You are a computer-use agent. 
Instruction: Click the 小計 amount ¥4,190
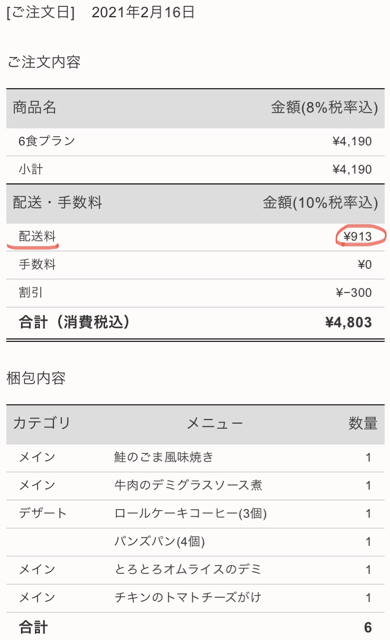tap(352, 169)
